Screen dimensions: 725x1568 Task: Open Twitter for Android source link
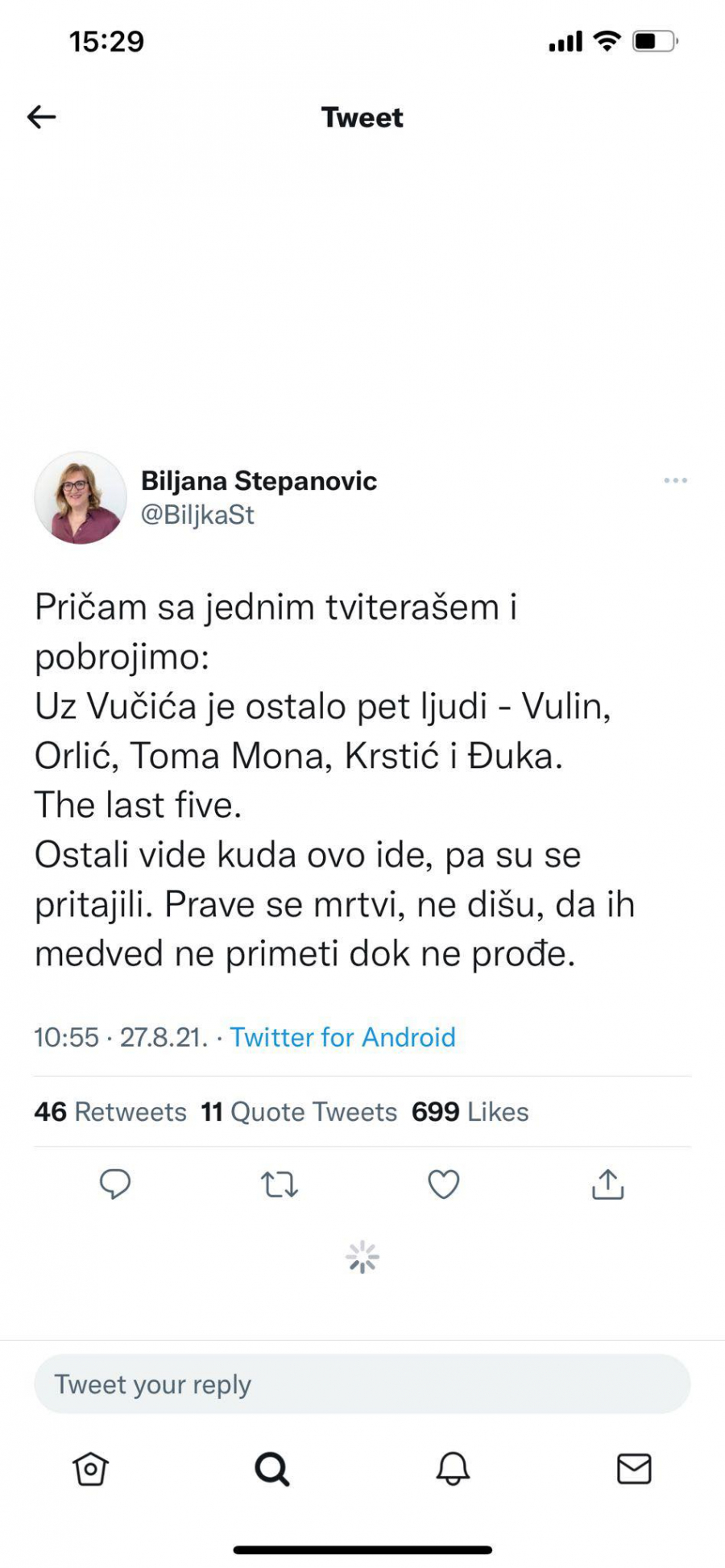pyautogui.click(x=342, y=1038)
